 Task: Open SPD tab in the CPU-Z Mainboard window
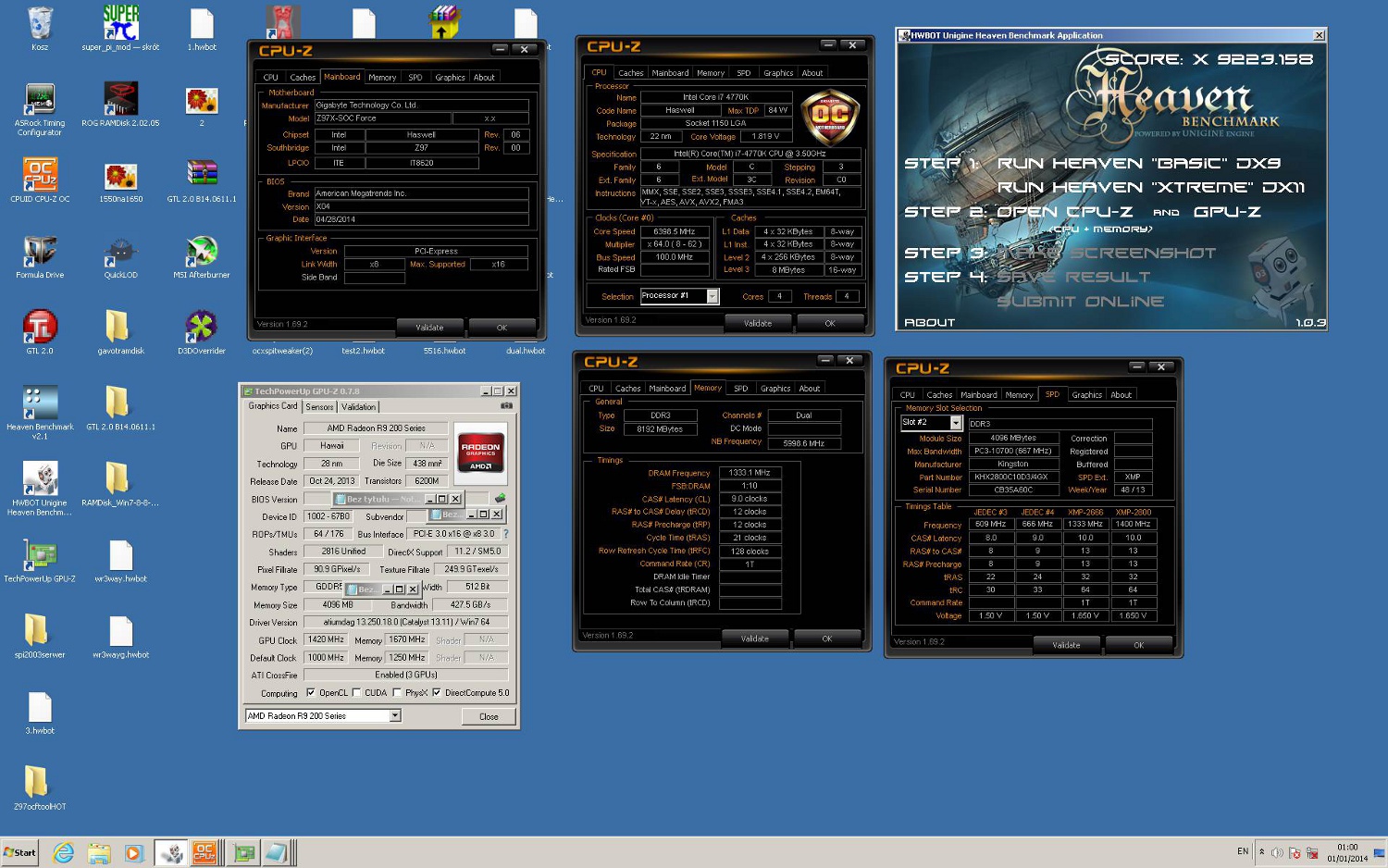coord(415,78)
